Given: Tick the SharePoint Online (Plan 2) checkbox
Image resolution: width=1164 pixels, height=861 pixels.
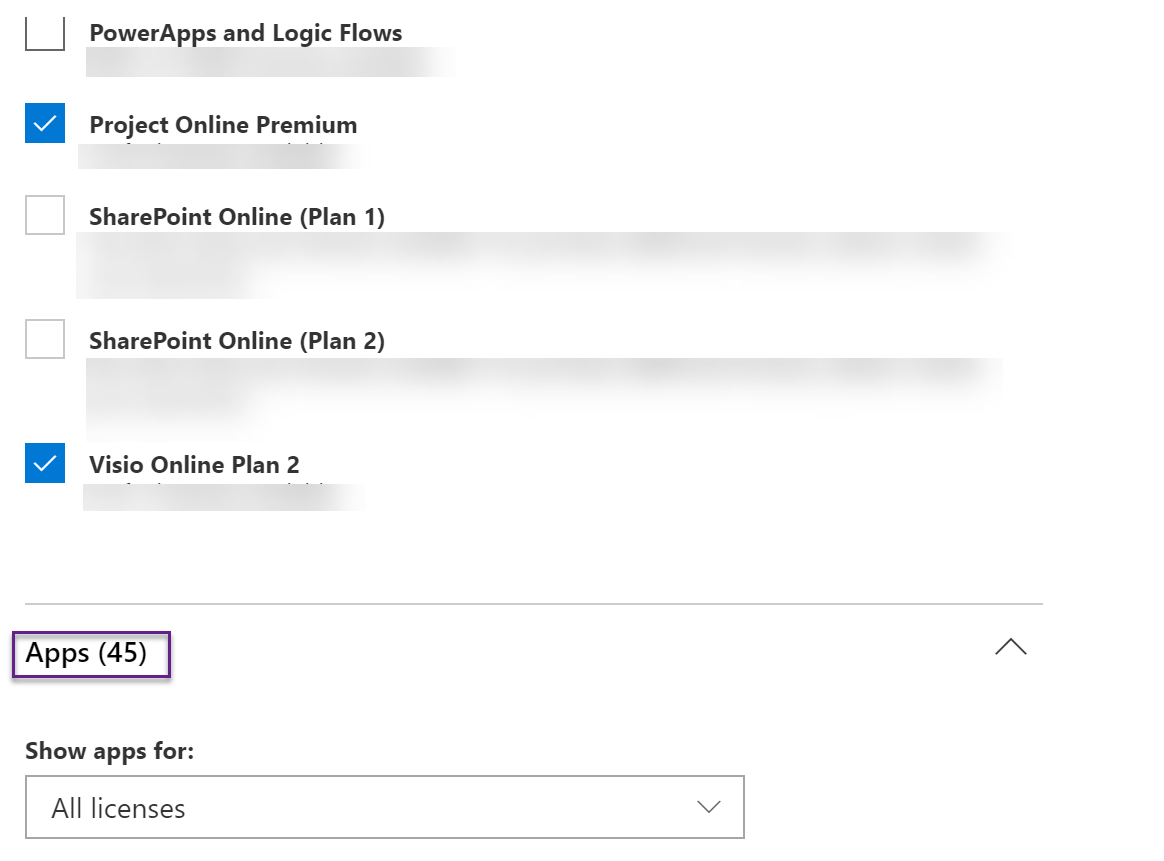Looking at the screenshot, I should tap(45, 339).
